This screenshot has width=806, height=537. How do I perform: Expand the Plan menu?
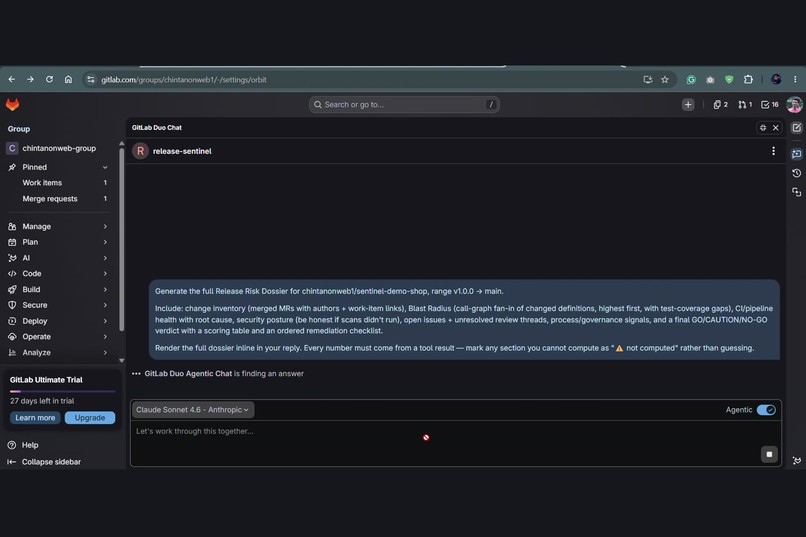tap(58, 242)
